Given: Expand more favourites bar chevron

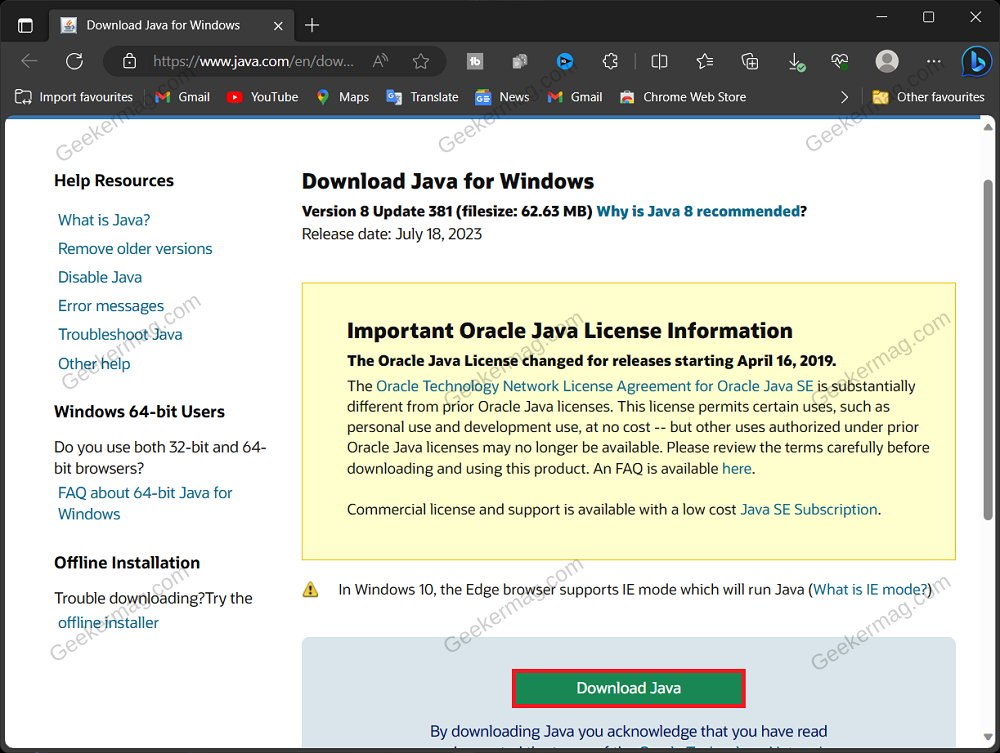Looking at the screenshot, I should pyautogui.click(x=844, y=97).
